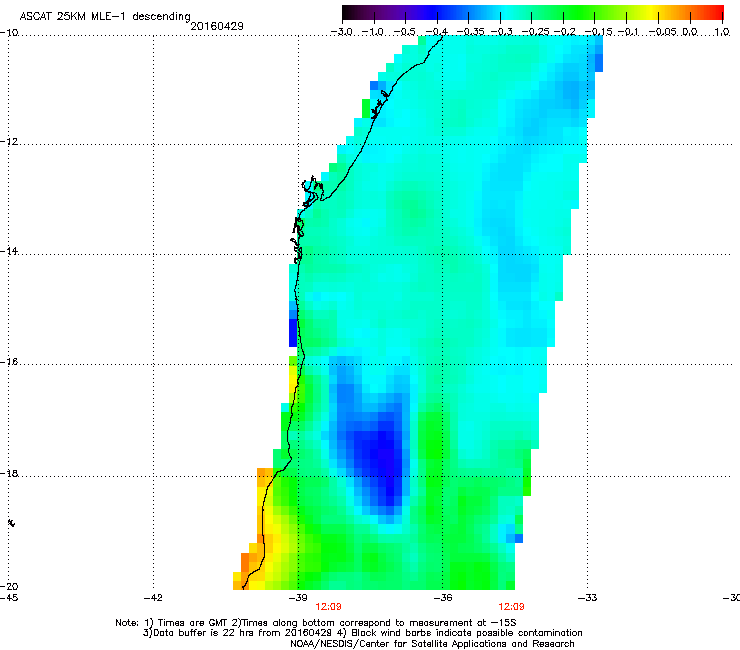The width and height of the screenshot is (740, 650).
Task: Click the -16 latitude axis label
Action: coord(9,362)
